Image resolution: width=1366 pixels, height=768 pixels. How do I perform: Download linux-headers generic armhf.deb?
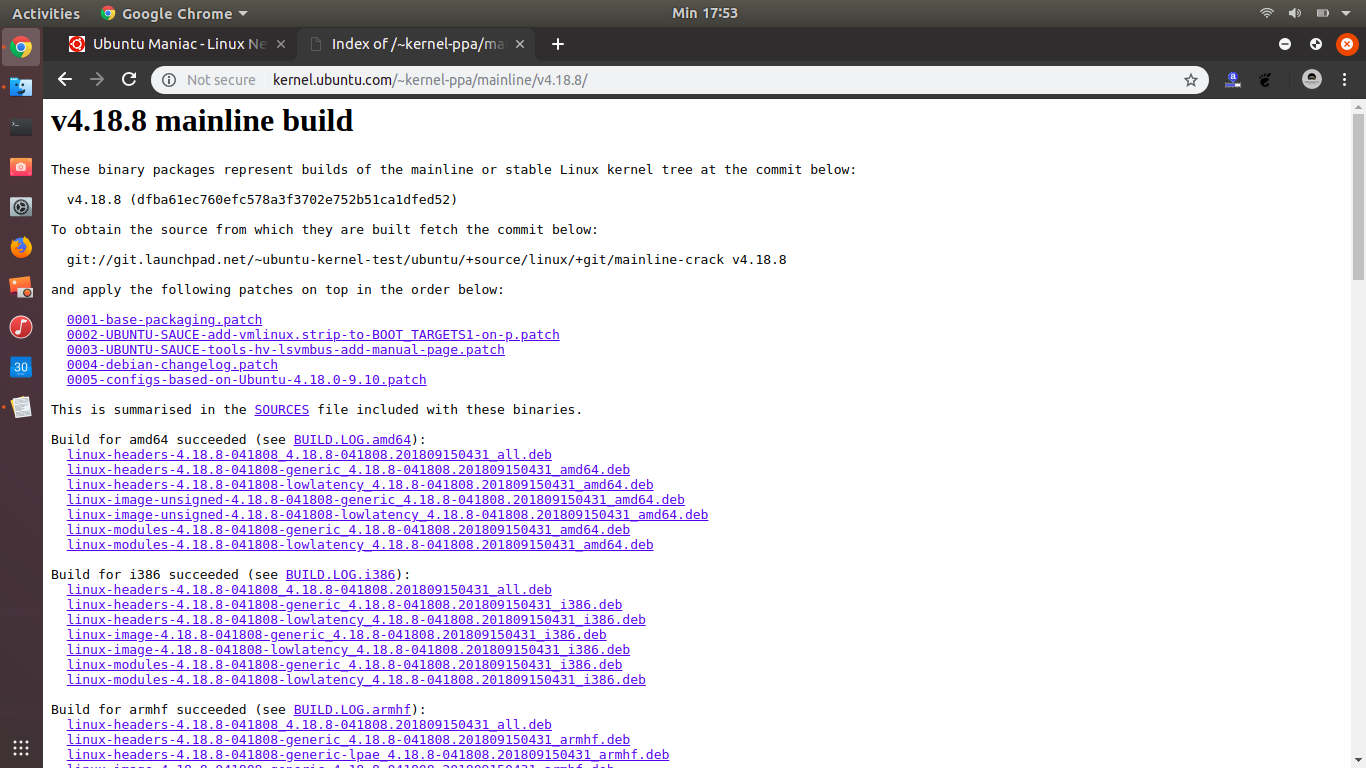click(x=348, y=740)
